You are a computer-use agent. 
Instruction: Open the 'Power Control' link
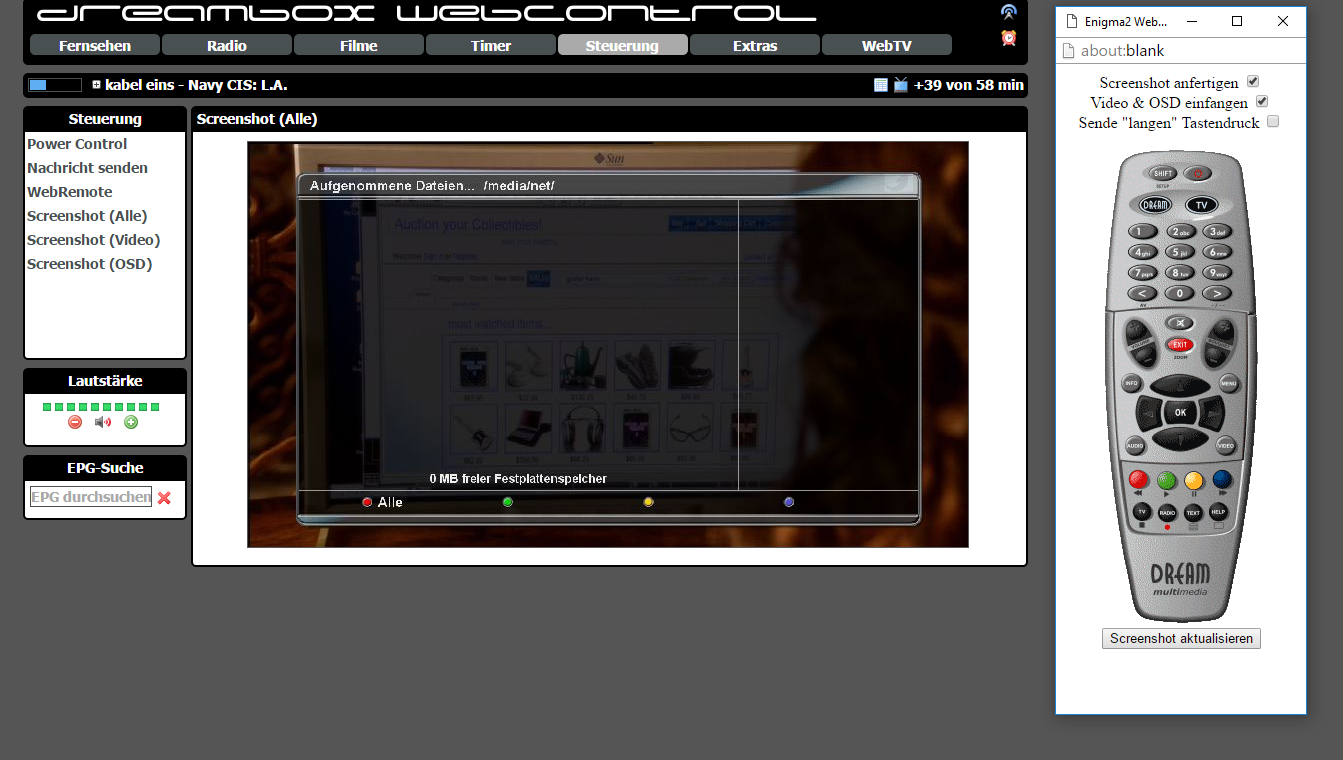[x=77, y=144]
